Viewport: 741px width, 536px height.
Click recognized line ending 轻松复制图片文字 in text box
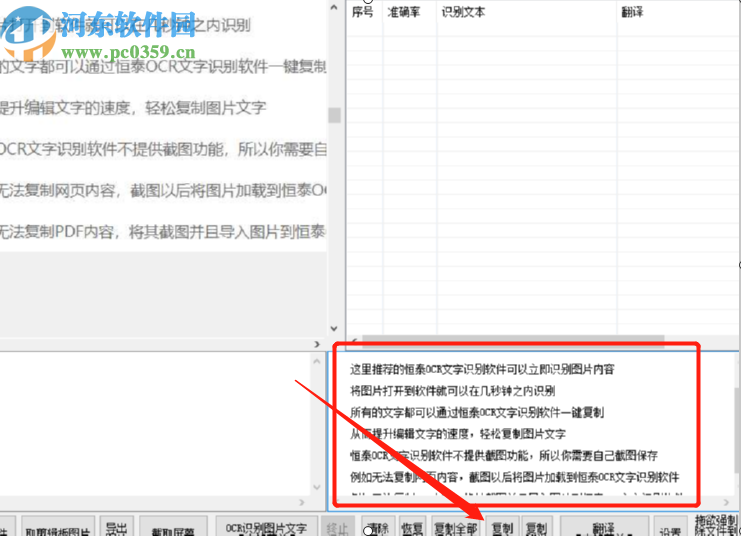(457, 434)
